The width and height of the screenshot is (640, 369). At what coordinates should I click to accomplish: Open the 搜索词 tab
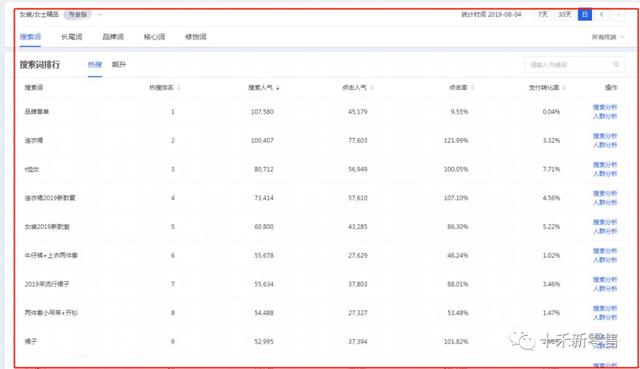click(x=30, y=37)
